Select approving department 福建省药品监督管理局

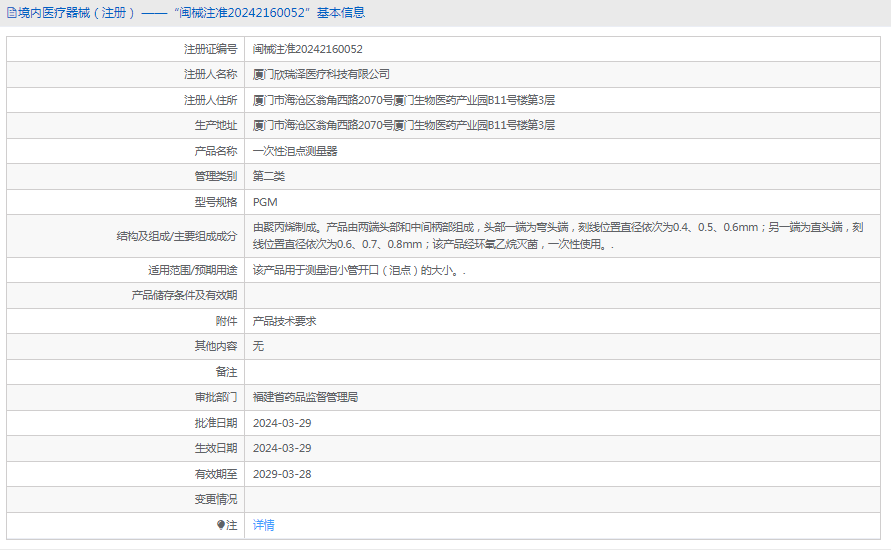click(x=306, y=398)
